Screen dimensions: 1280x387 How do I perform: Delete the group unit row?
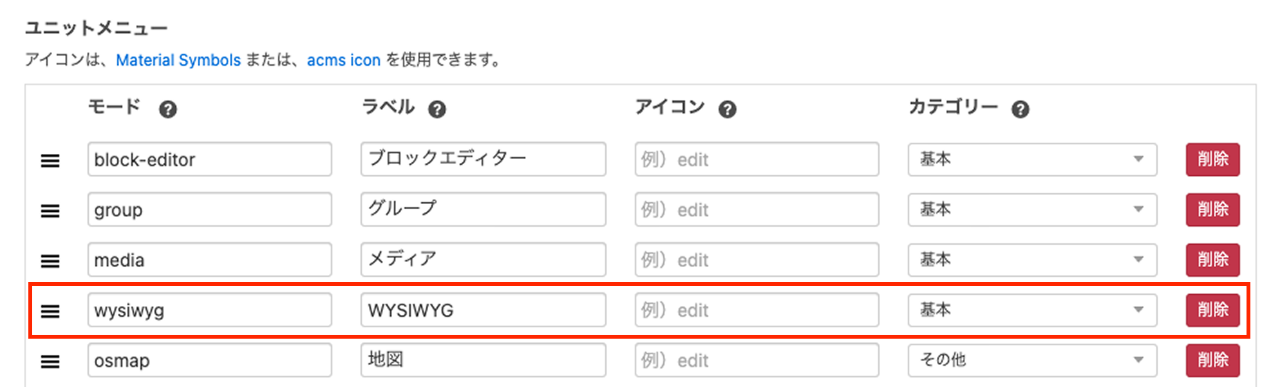tap(1213, 210)
